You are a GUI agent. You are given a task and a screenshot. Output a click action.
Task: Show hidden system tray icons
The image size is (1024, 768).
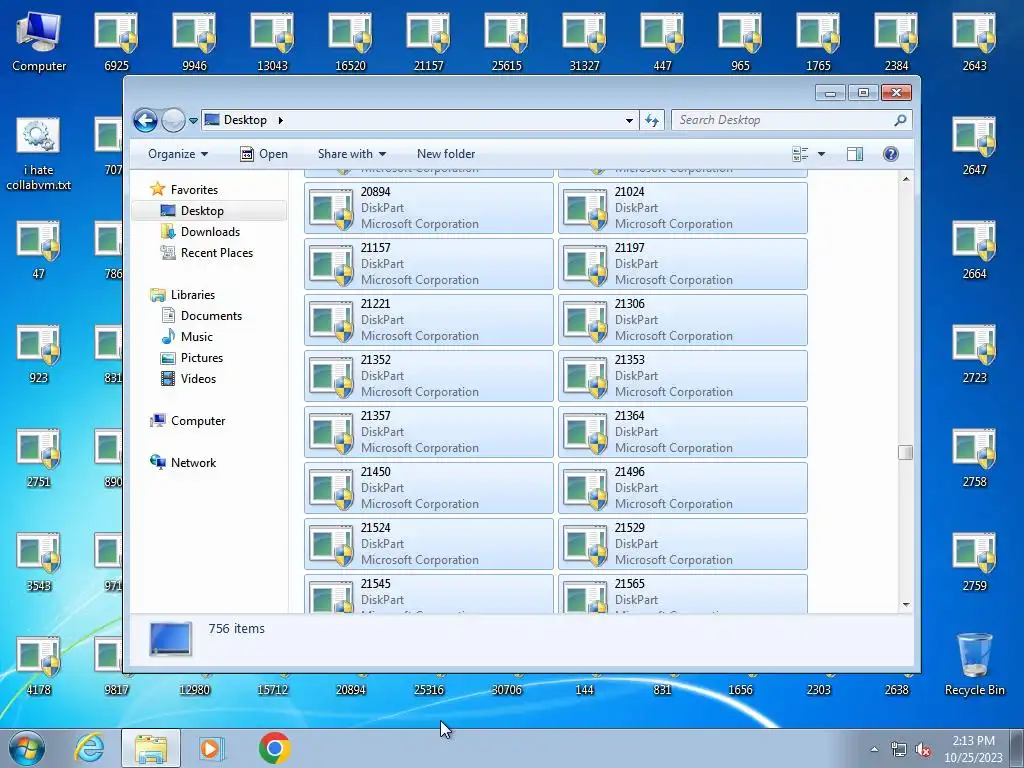coord(874,749)
